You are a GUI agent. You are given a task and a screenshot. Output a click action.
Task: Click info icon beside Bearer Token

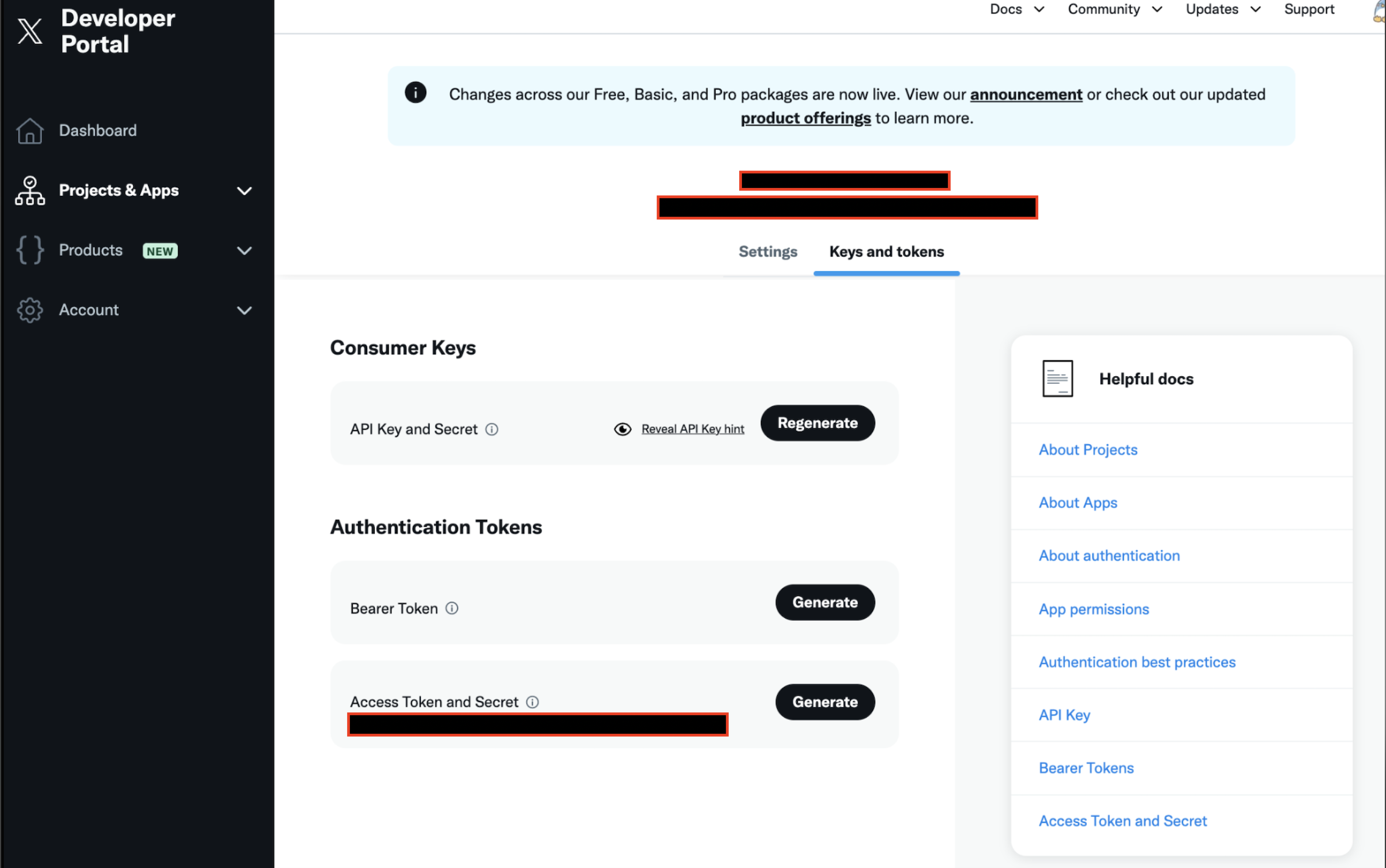click(452, 608)
